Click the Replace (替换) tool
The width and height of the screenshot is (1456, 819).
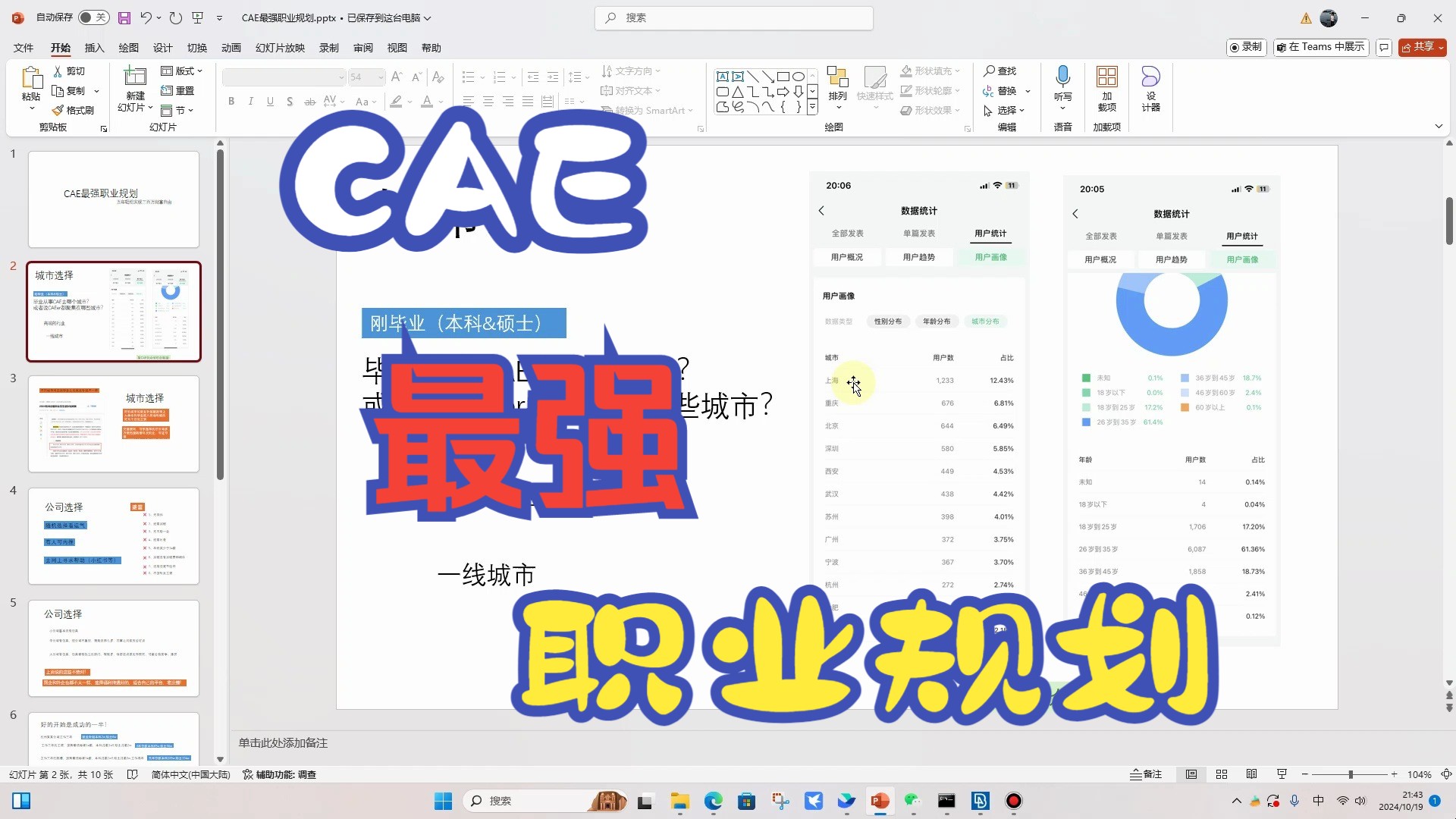coord(1000,90)
